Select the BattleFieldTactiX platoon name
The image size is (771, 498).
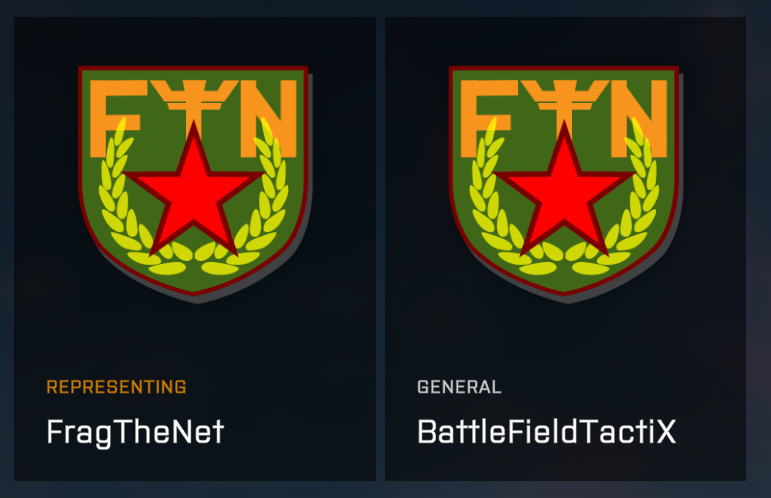point(547,432)
